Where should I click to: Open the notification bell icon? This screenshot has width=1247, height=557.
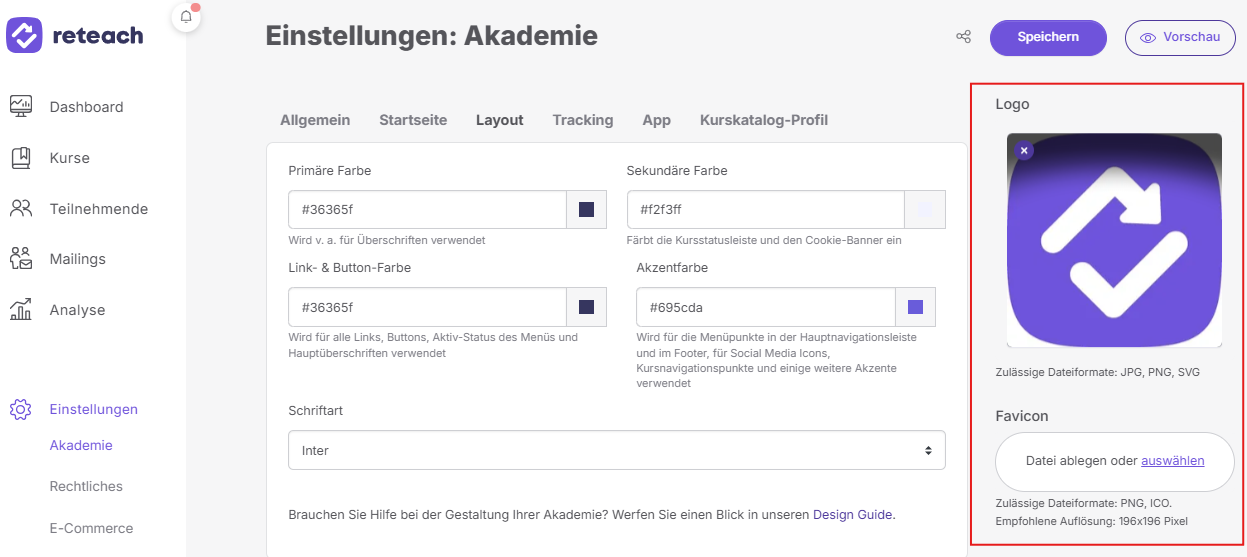click(x=186, y=17)
